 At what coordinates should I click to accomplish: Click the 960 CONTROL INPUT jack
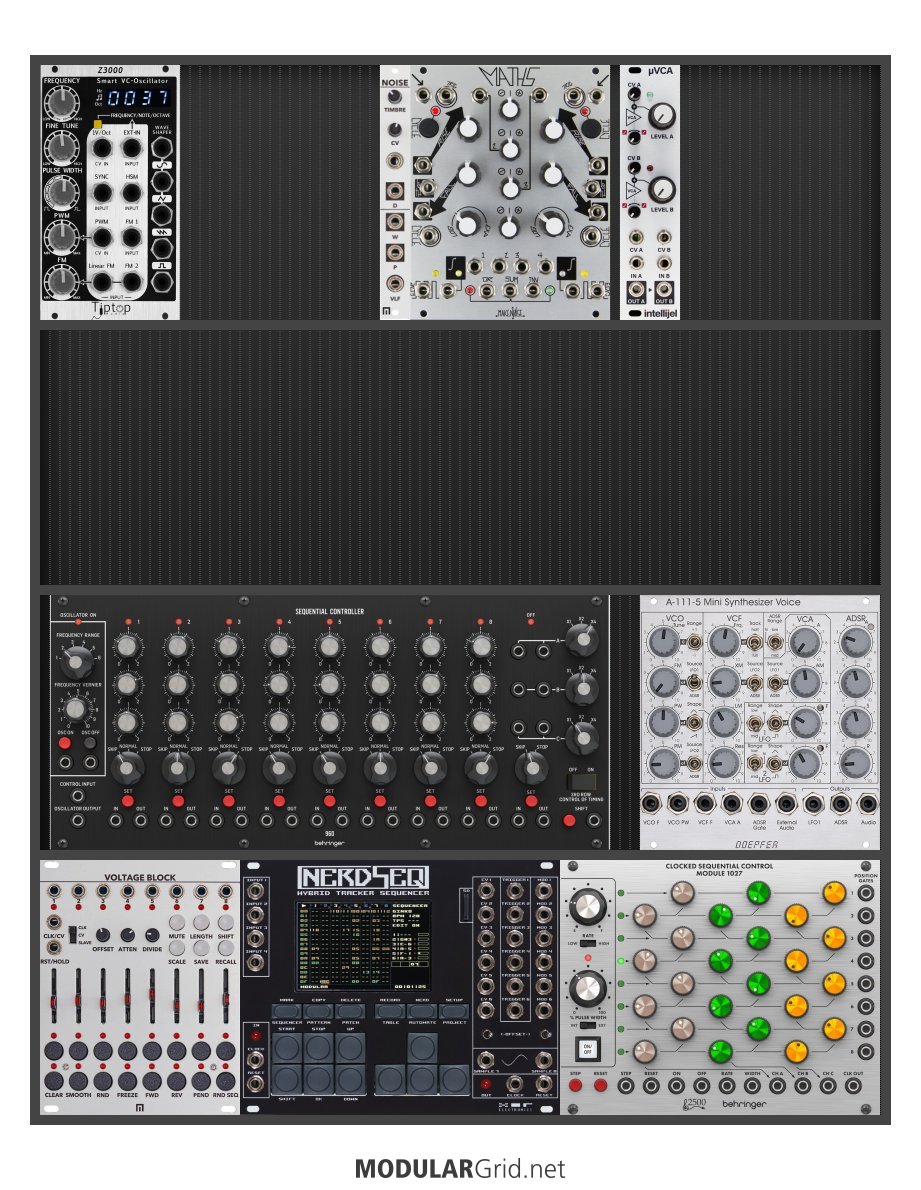pos(77,795)
